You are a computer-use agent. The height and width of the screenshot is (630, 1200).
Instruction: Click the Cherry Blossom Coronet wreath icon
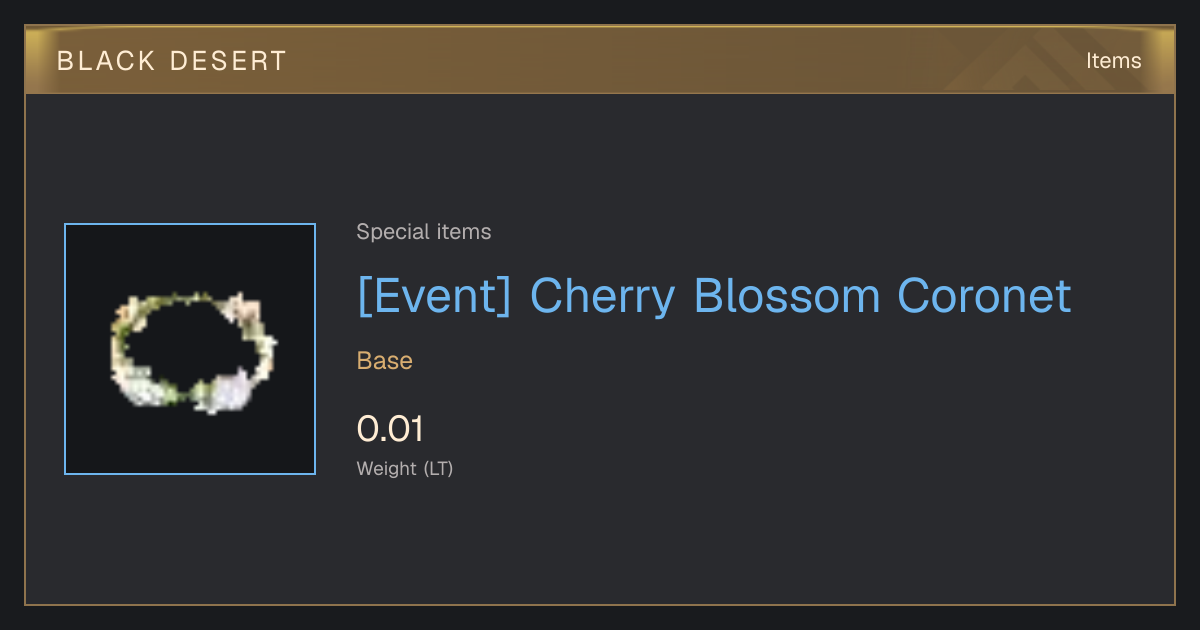click(192, 351)
